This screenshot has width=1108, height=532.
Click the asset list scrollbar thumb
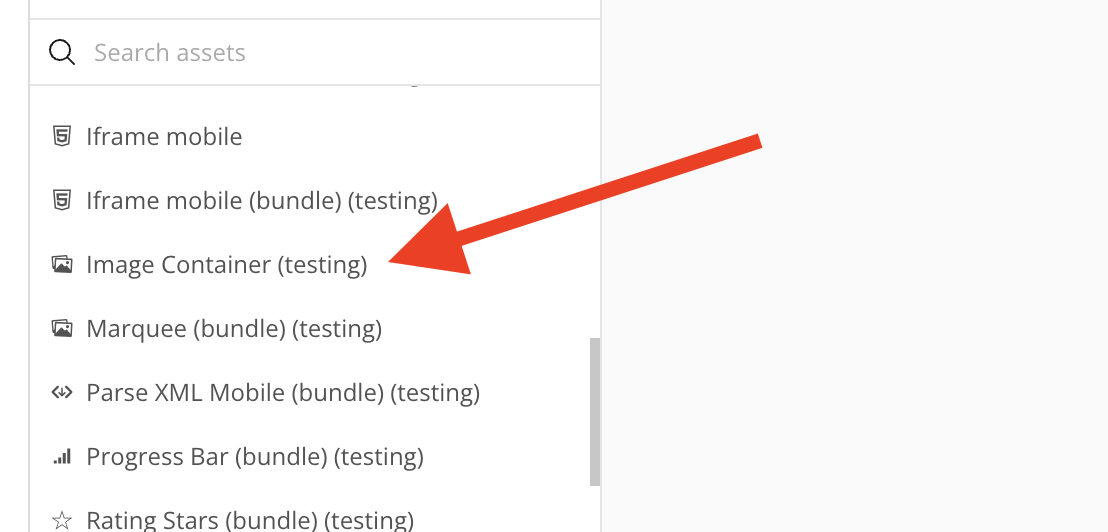pos(595,410)
